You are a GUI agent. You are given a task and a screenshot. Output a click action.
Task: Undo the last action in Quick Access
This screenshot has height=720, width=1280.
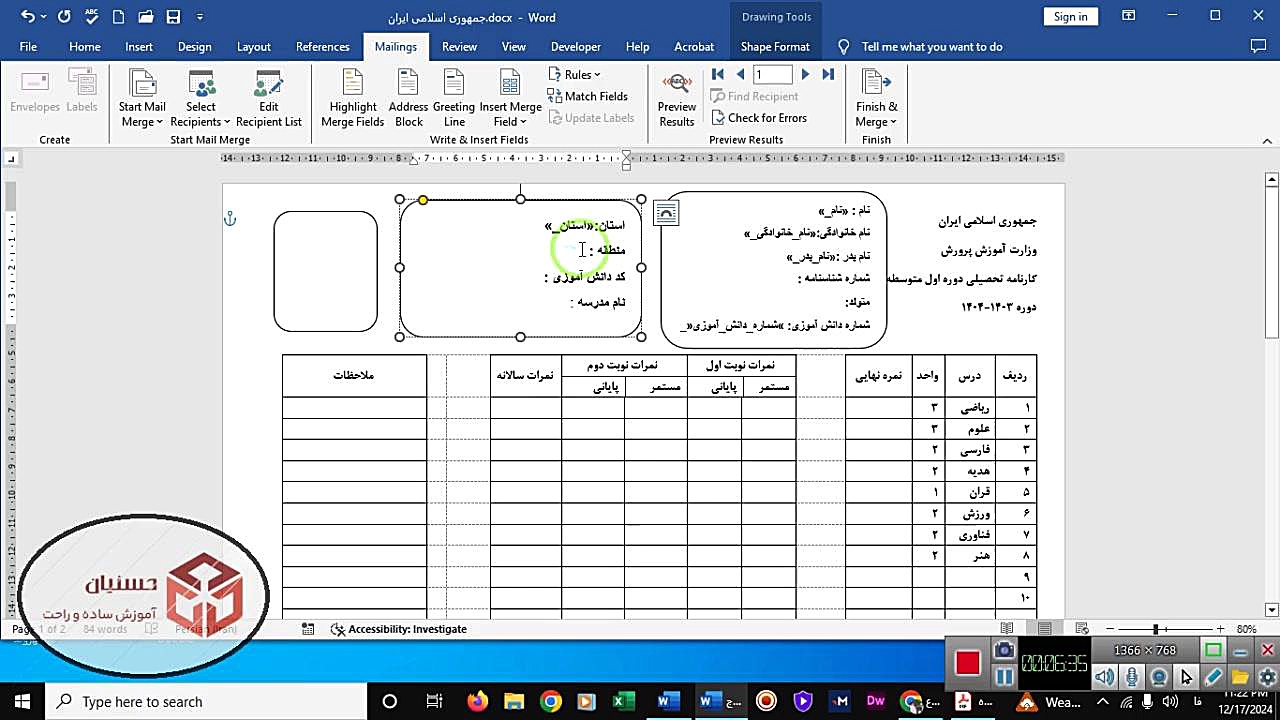coord(27,17)
